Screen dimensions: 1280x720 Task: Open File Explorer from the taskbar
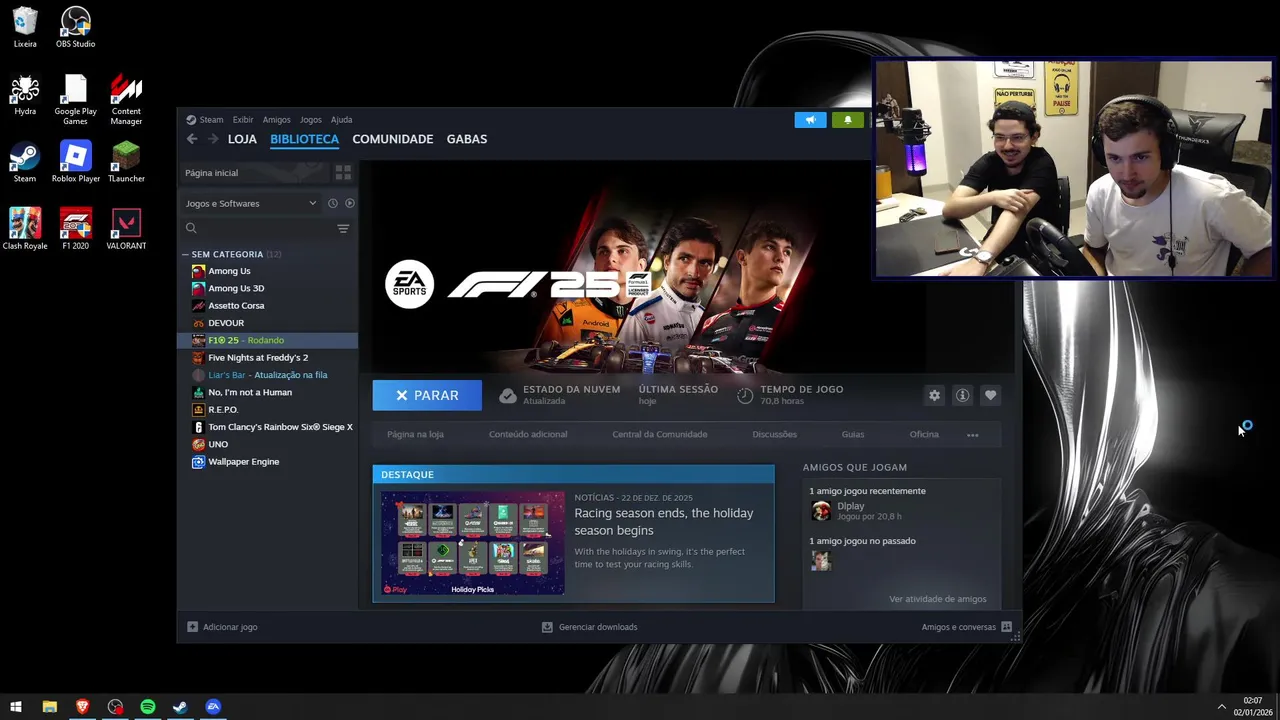tap(49, 707)
